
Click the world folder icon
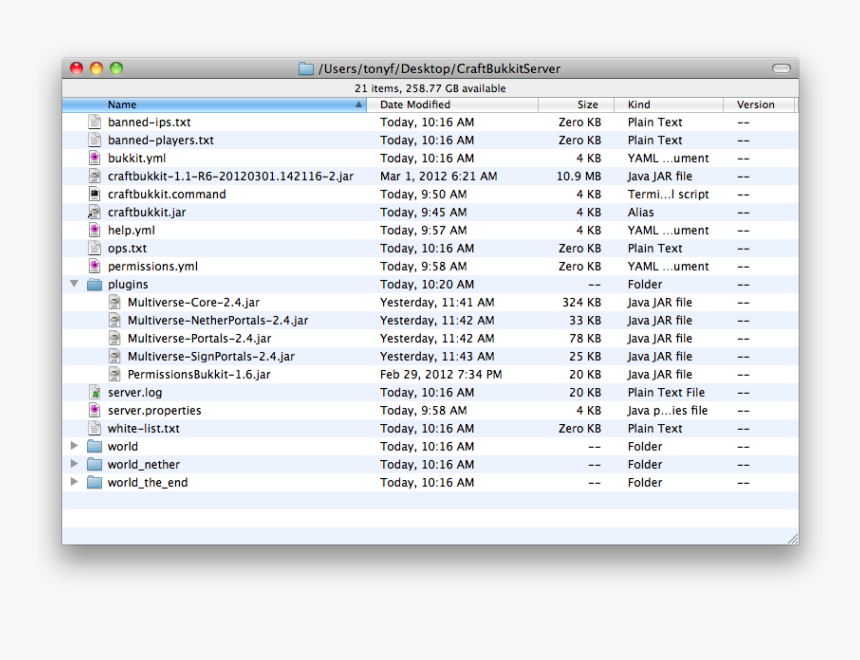(x=94, y=446)
